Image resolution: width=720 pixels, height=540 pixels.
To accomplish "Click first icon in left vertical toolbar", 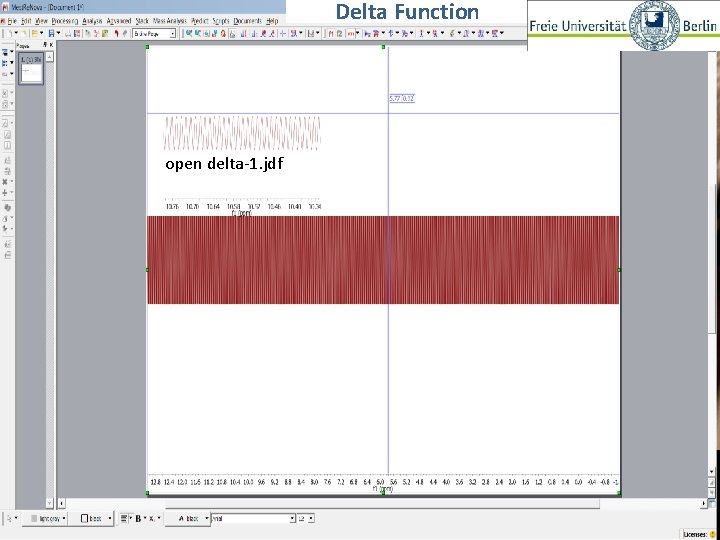I will coord(6,52).
